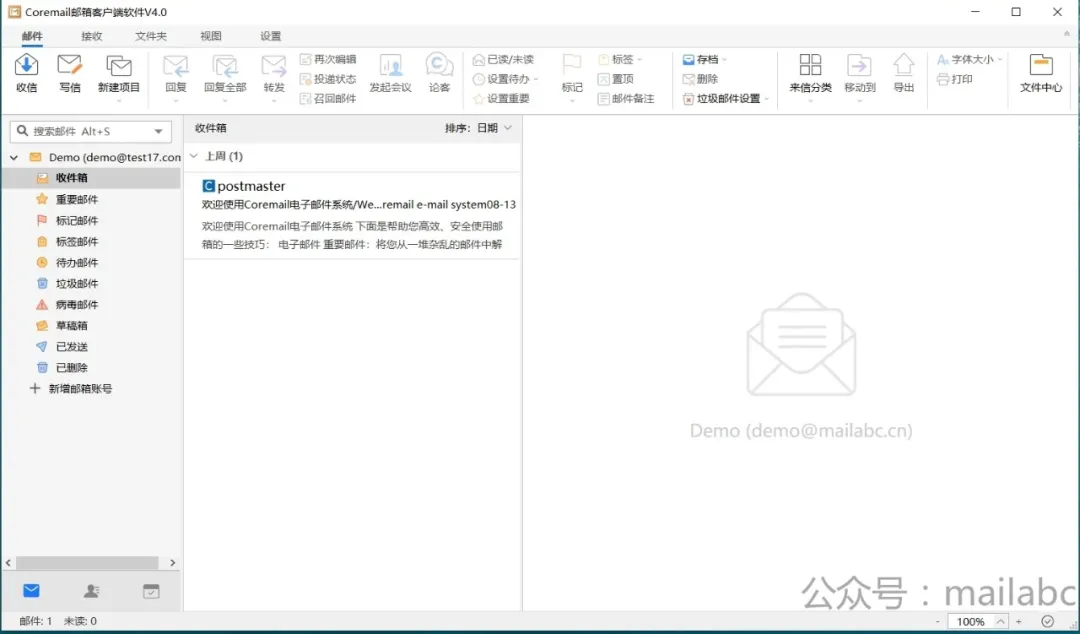Screen dimensions: 1080x634
Task: Click the folder pane scrollbar right arrow
Action: pos(172,562)
